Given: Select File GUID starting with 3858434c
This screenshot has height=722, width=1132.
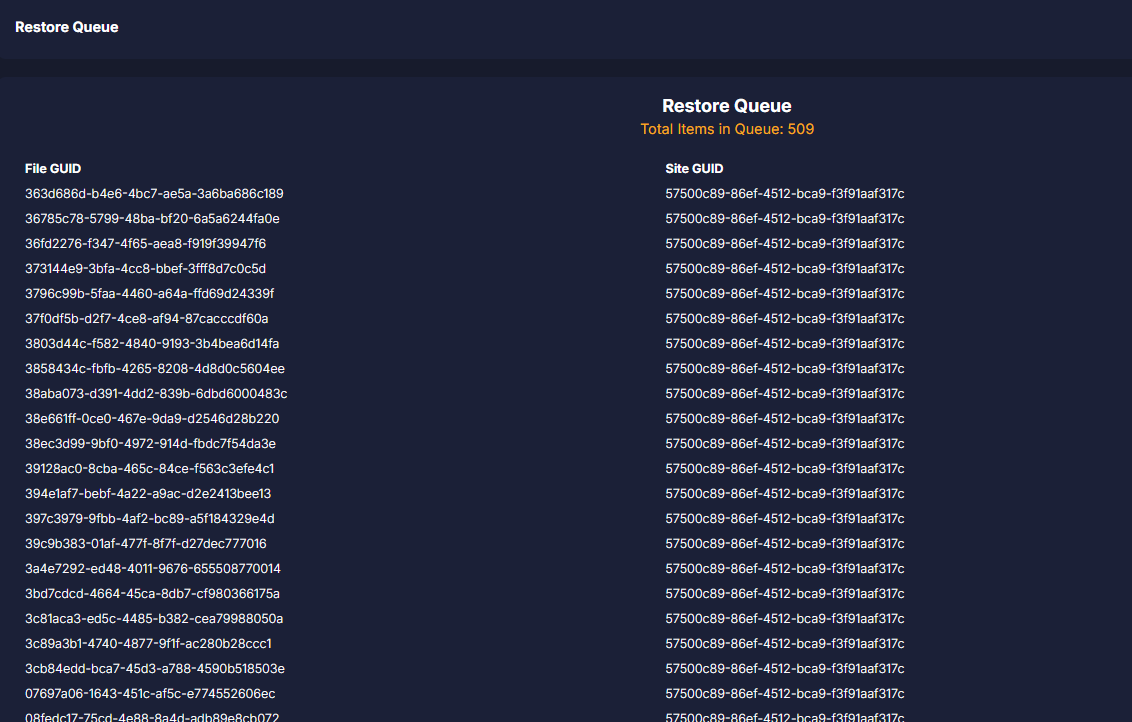Looking at the screenshot, I should coord(154,369).
